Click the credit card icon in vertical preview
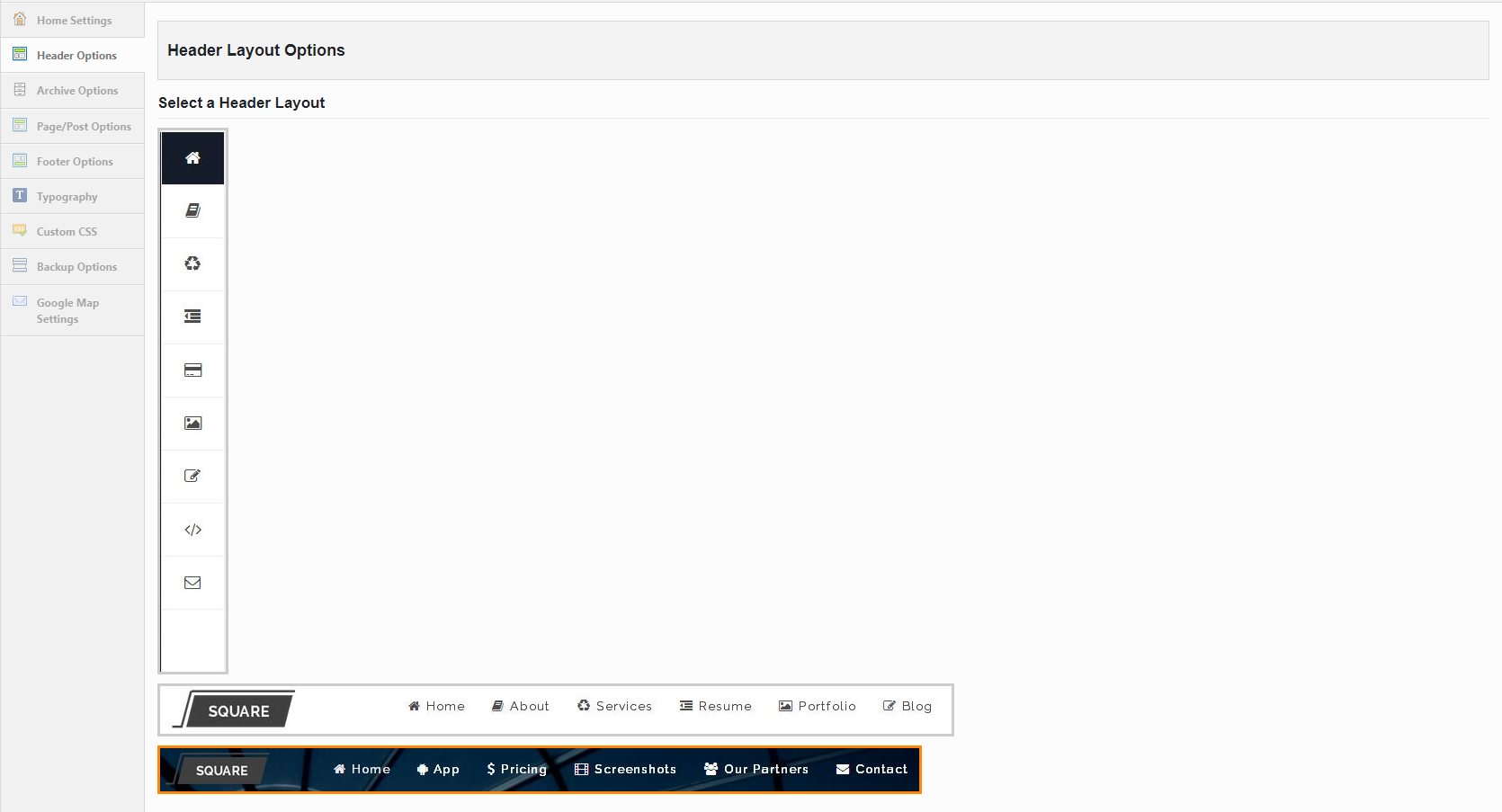The width and height of the screenshot is (1502, 812). [x=192, y=370]
